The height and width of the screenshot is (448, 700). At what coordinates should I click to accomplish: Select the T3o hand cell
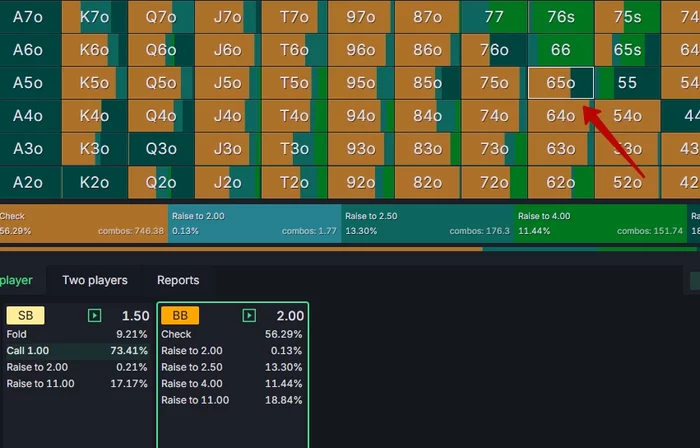coord(294,149)
